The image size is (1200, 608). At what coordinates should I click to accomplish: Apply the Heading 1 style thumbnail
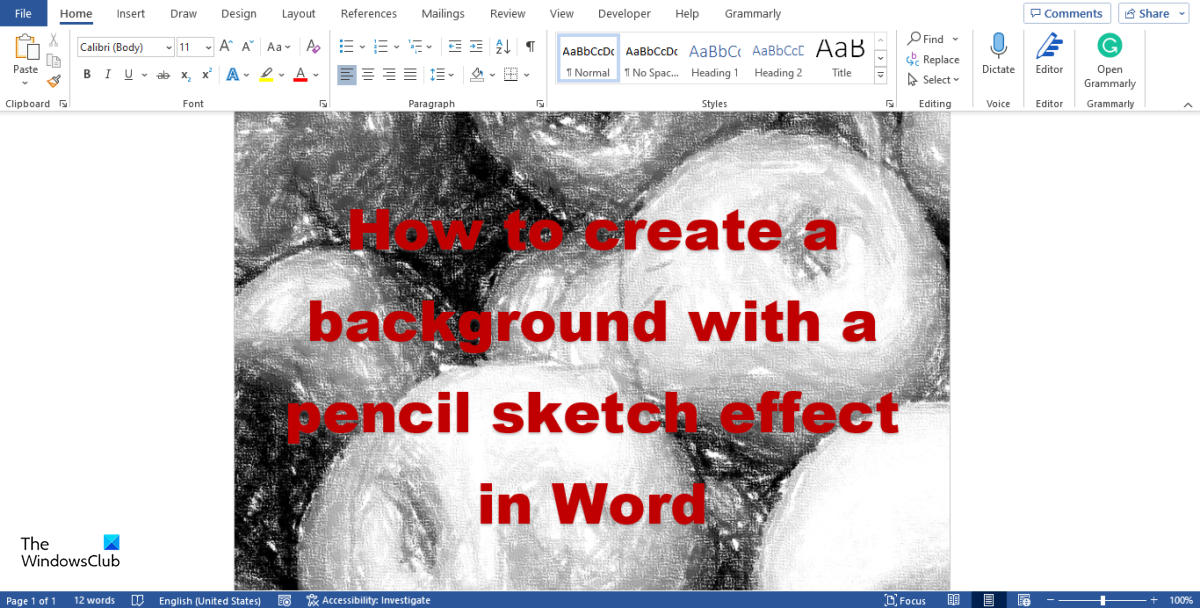pos(715,60)
